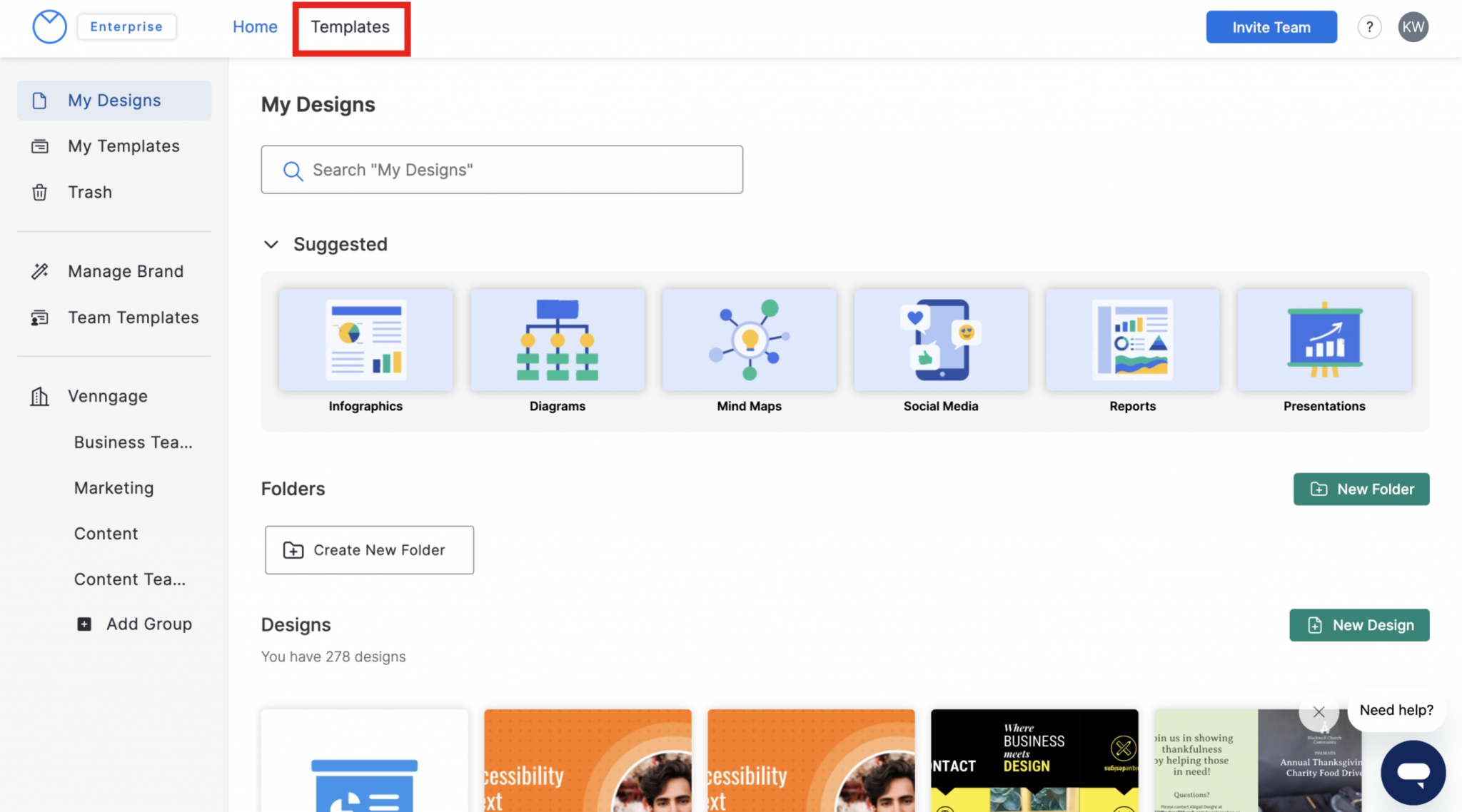Viewport: 1462px width, 812px height.
Task: Expand the Venngage team group
Action: coord(107,396)
